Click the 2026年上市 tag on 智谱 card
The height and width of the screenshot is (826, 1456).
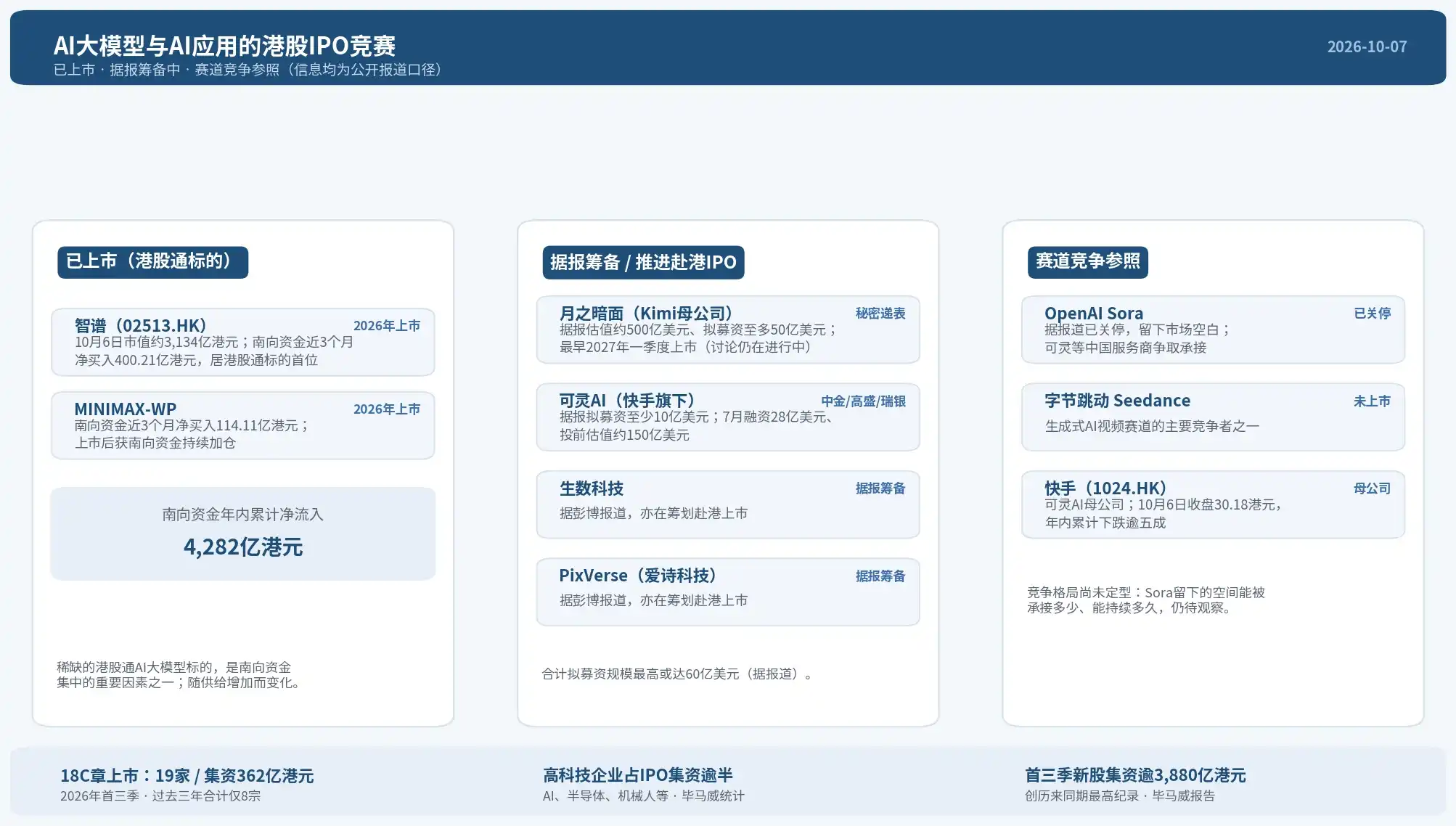(387, 326)
